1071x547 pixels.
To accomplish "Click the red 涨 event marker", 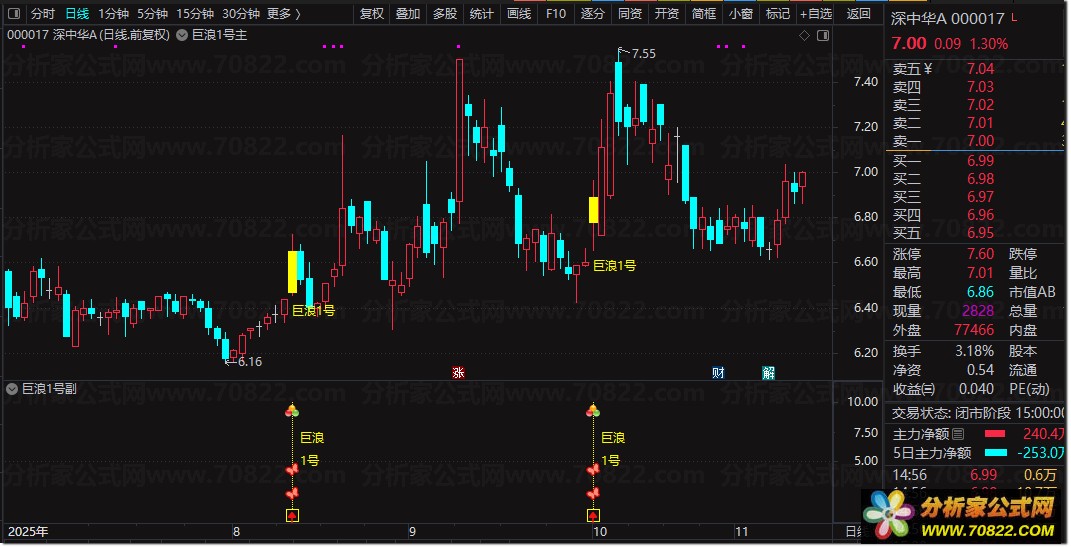I will 458,373.
